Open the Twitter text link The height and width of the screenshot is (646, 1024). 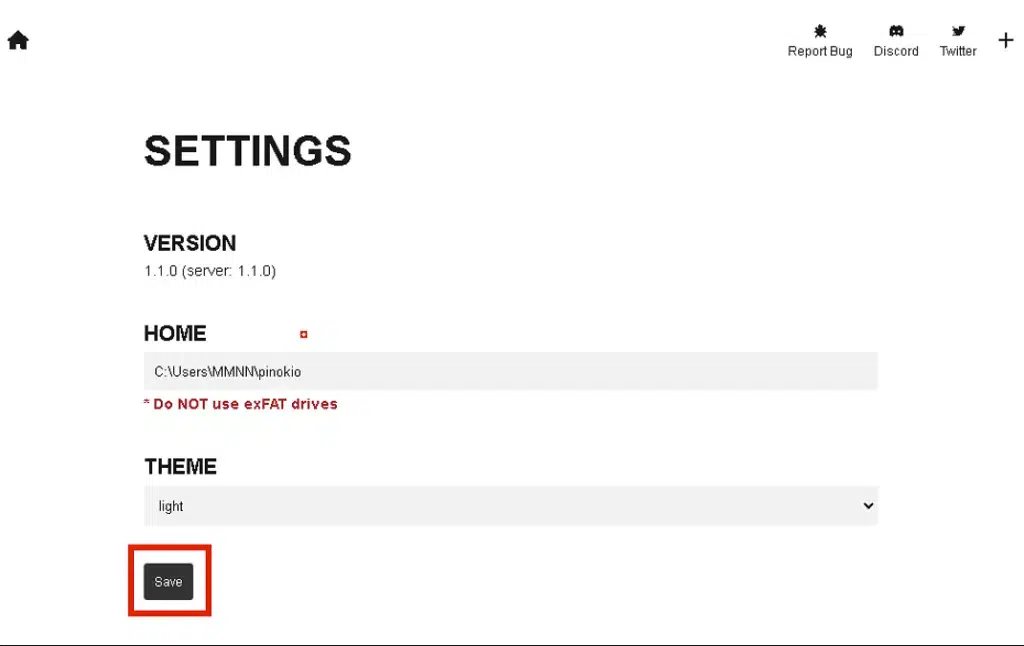click(958, 51)
